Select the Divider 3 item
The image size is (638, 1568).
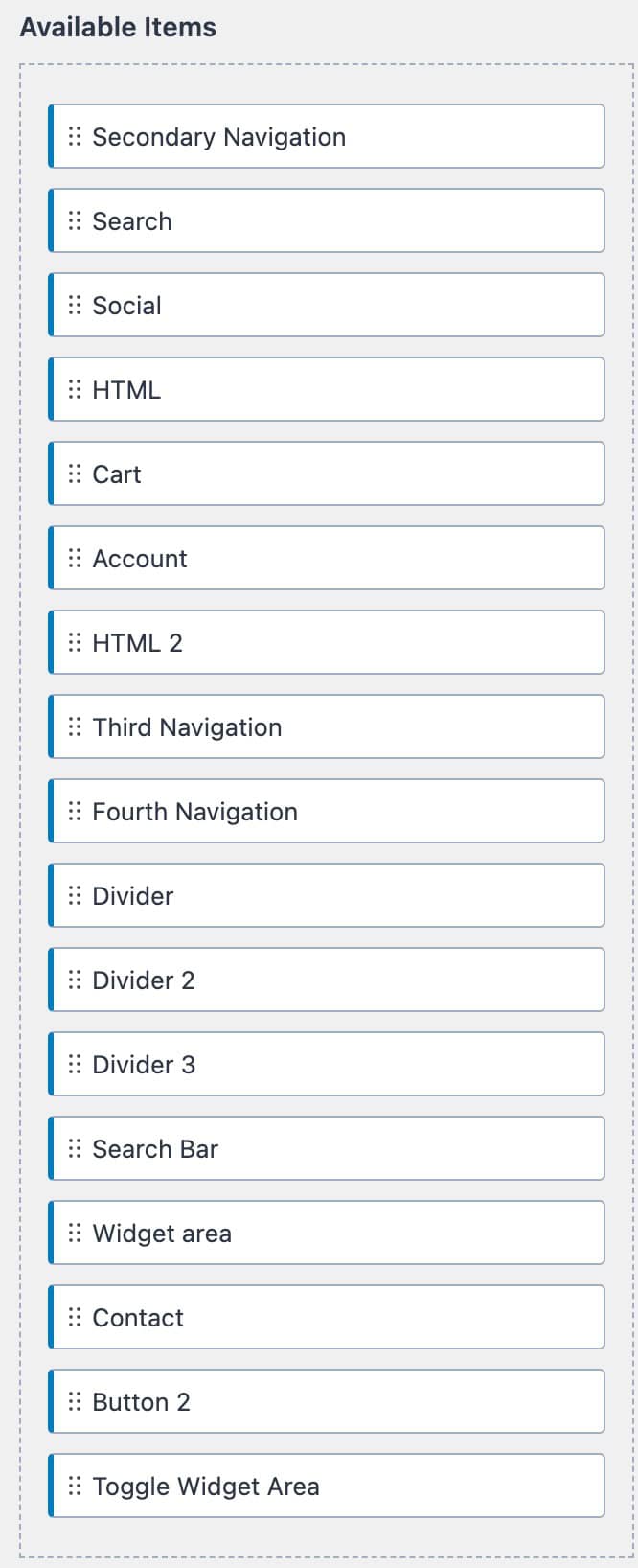click(x=326, y=1064)
